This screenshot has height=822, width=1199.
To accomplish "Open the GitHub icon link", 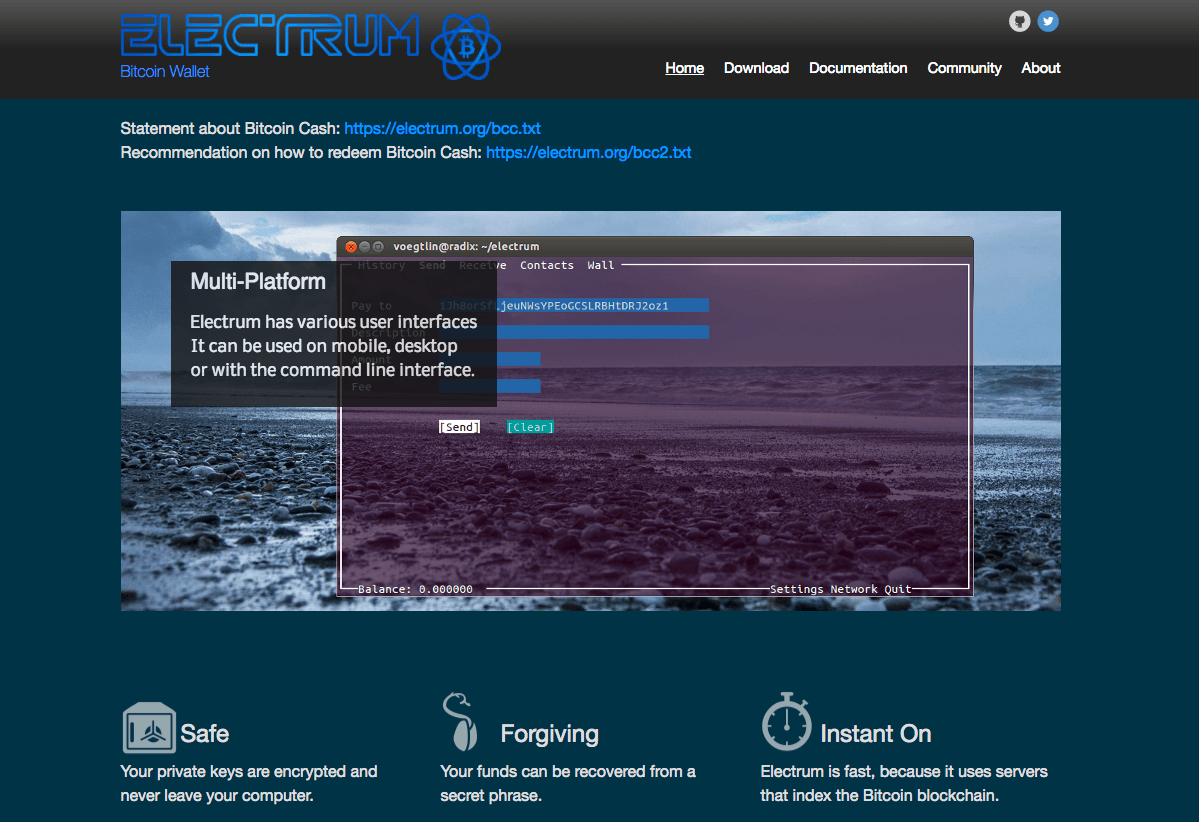I will pyautogui.click(x=1019, y=21).
